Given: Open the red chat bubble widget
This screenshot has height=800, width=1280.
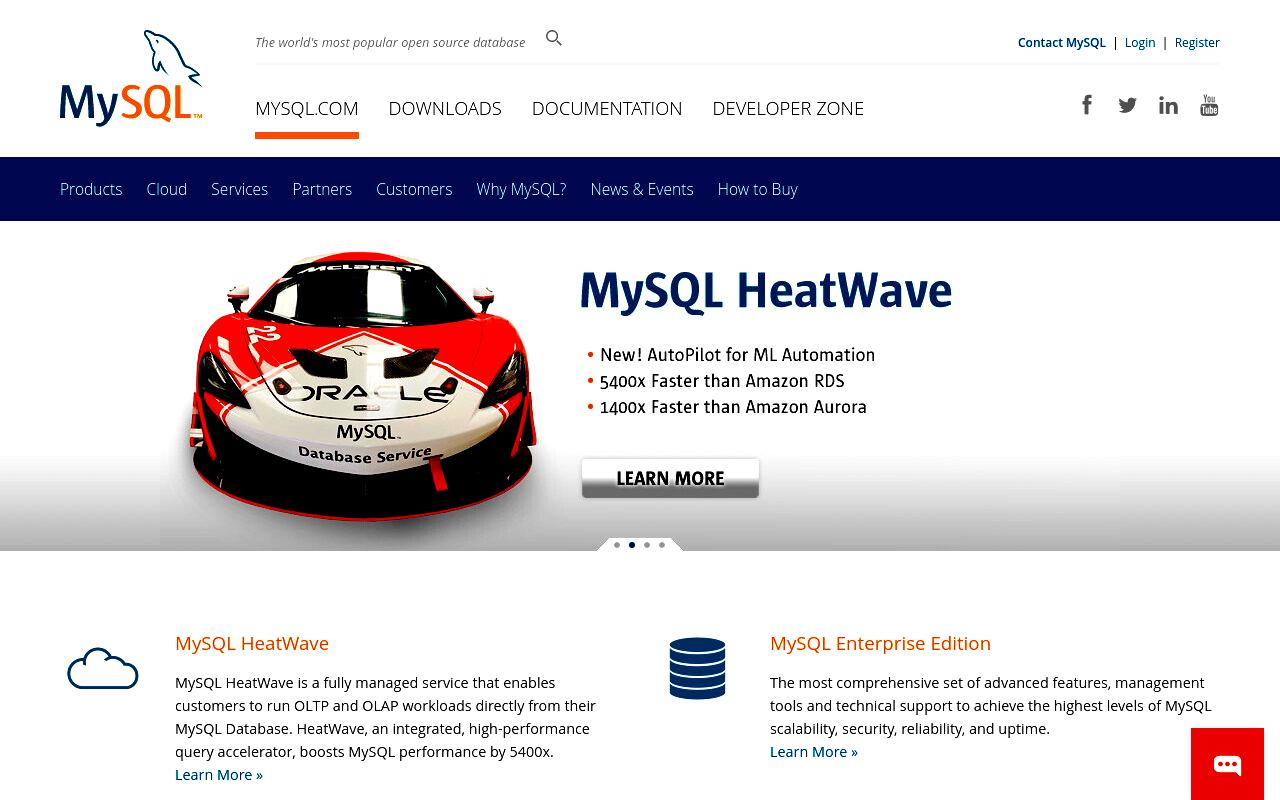Looking at the screenshot, I should point(1227,764).
